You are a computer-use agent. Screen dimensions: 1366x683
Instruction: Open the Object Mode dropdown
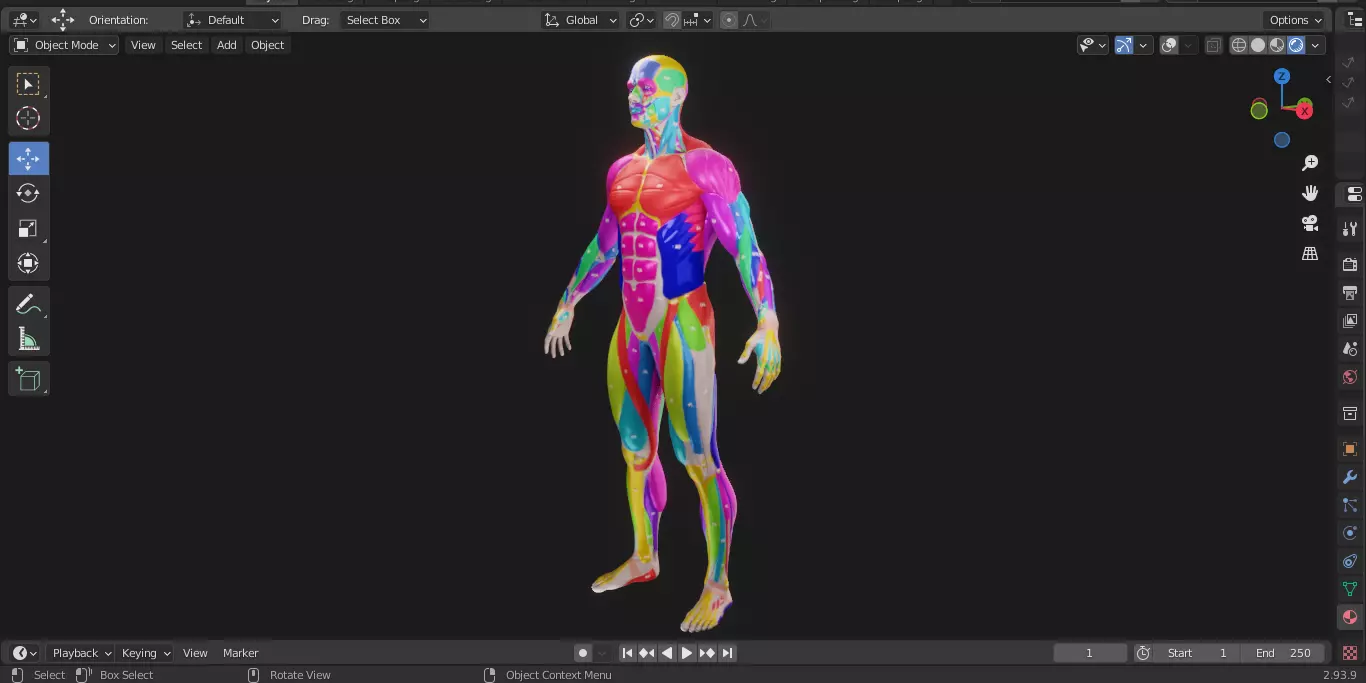click(x=64, y=45)
